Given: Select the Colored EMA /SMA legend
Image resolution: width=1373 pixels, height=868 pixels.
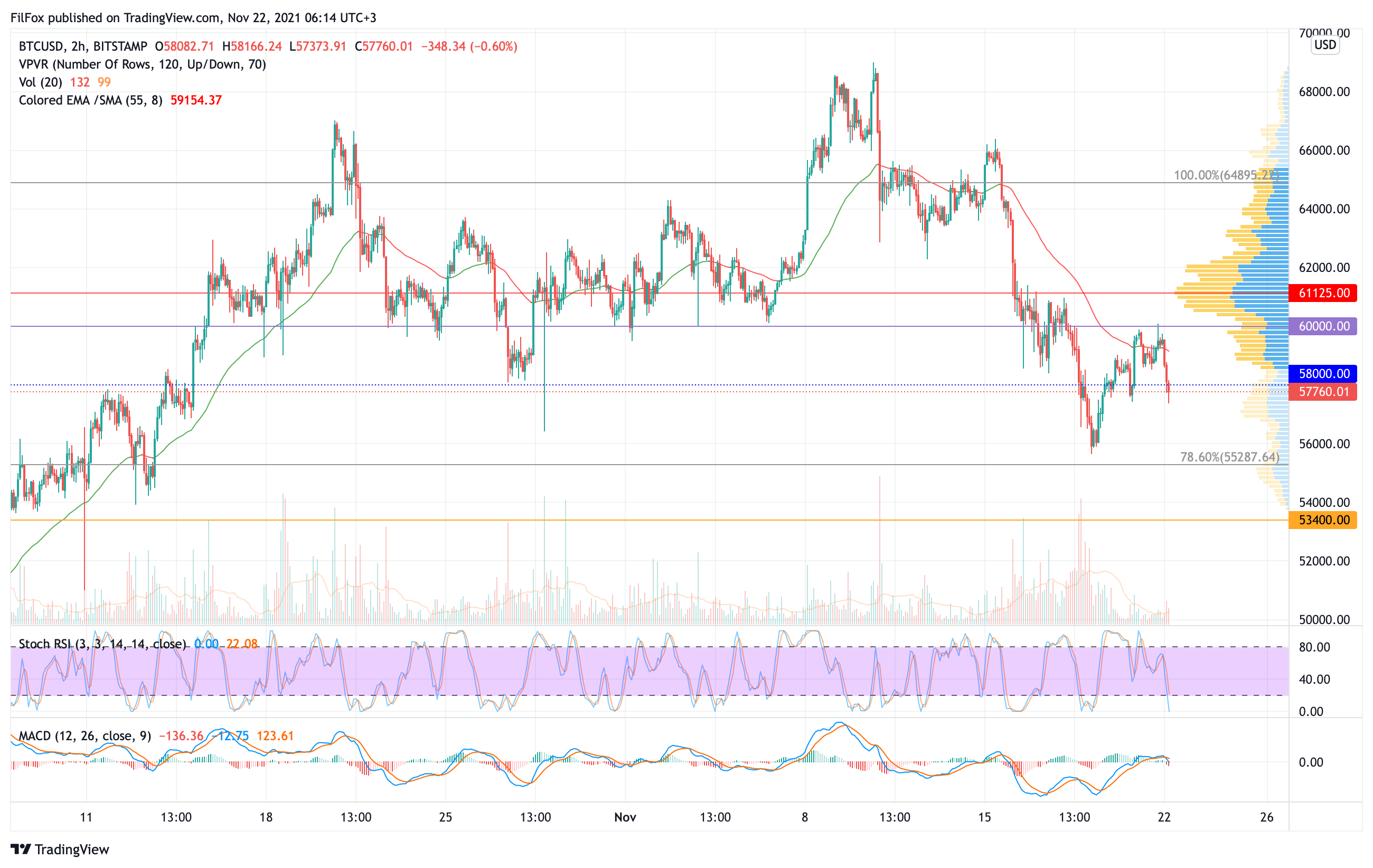Looking at the screenshot, I should (x=90, y=100).
